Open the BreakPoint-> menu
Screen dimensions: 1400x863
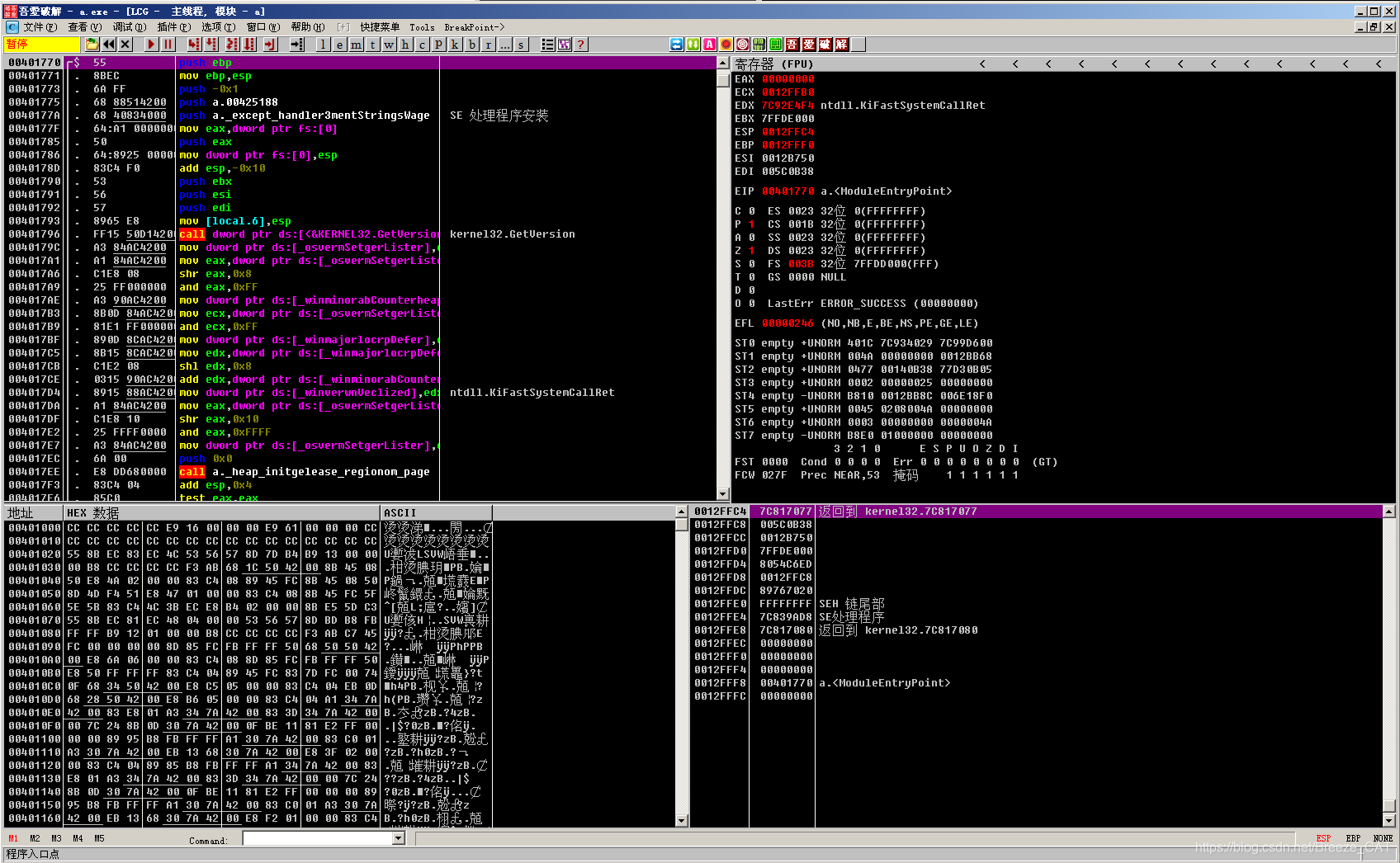475,27
